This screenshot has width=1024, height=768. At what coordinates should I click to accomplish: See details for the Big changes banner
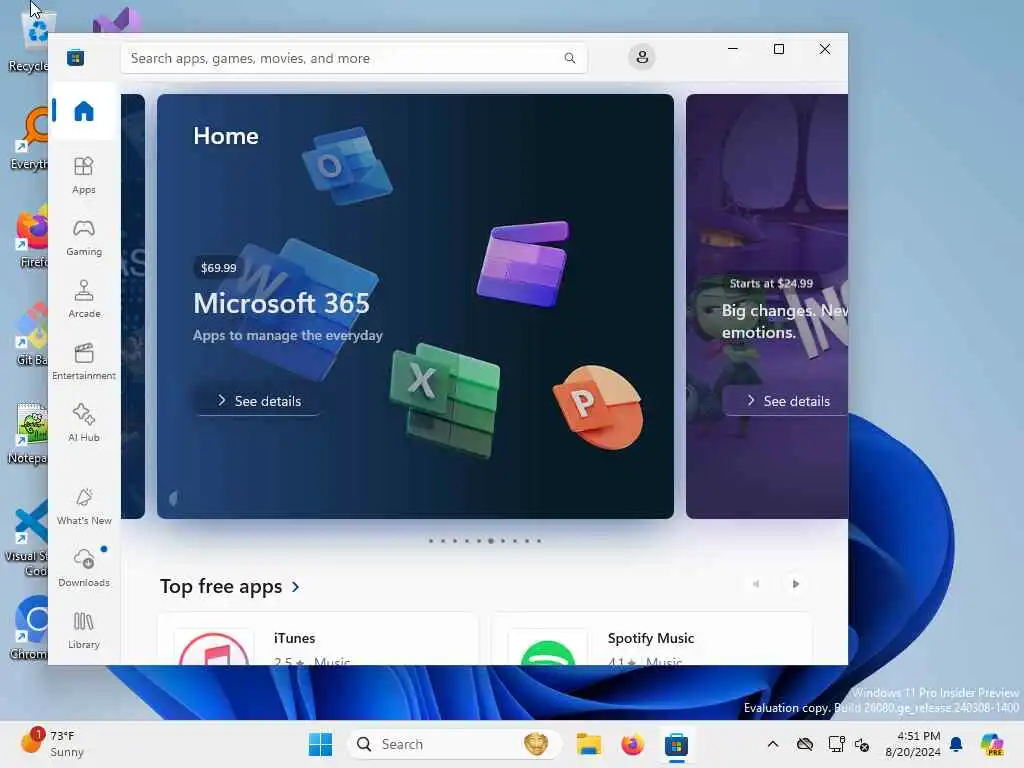pyautogui.click(x=788, y=400)
